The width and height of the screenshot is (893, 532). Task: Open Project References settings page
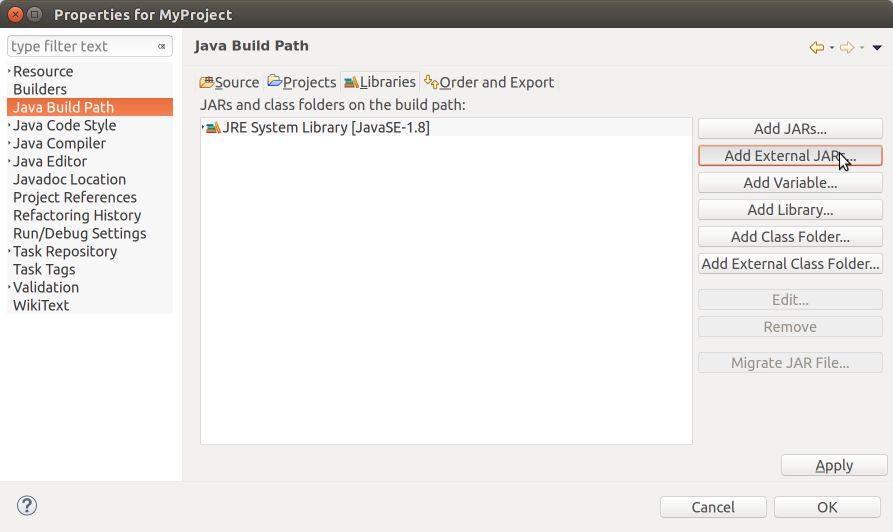(x=75, y=197)
